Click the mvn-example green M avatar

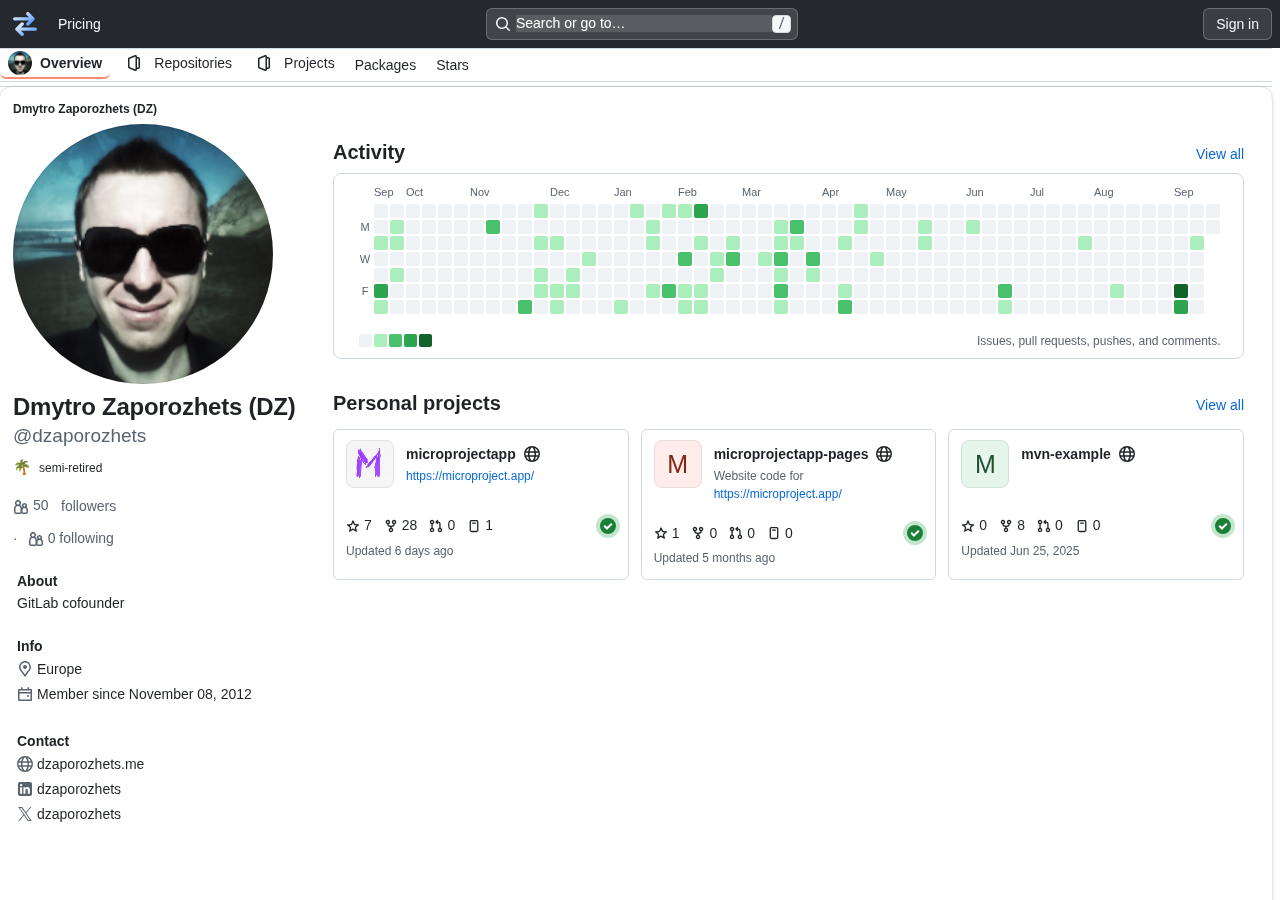pyautogui.click(x=985, y=464)
